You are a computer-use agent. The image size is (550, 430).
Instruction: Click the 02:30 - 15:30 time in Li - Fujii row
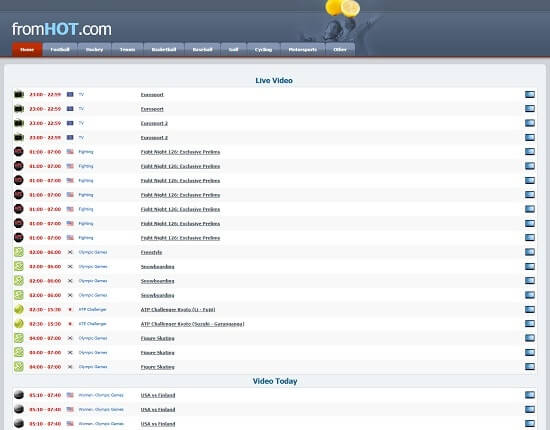click(45, 310)
